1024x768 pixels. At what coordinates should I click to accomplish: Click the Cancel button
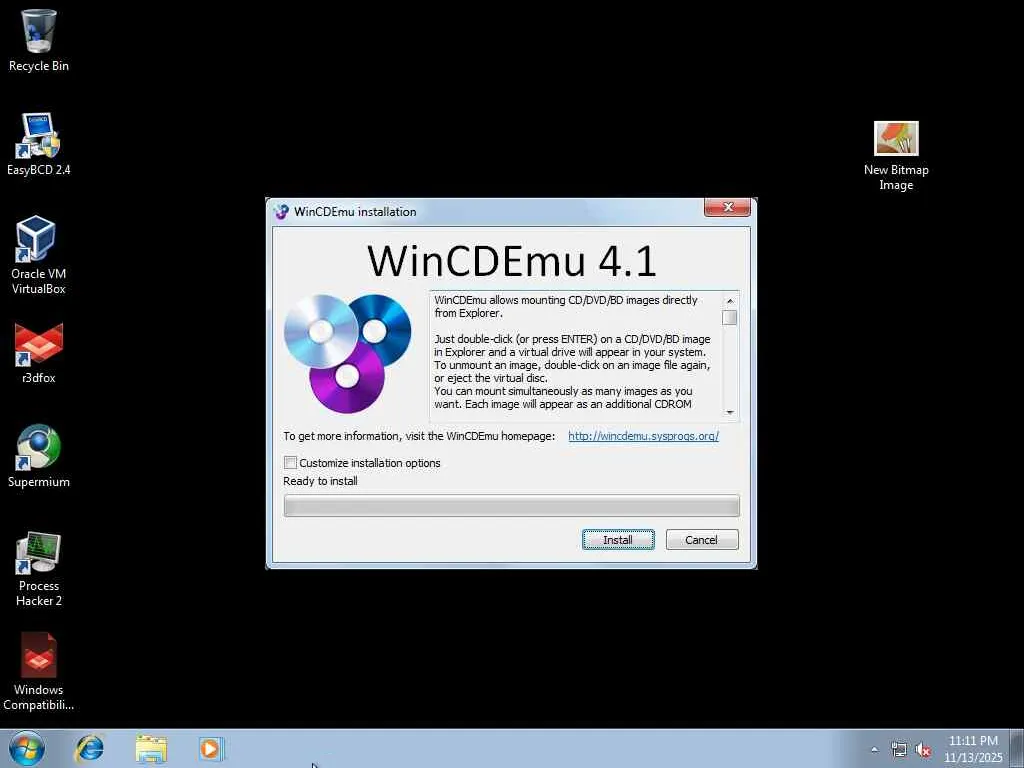pos(702,539)
